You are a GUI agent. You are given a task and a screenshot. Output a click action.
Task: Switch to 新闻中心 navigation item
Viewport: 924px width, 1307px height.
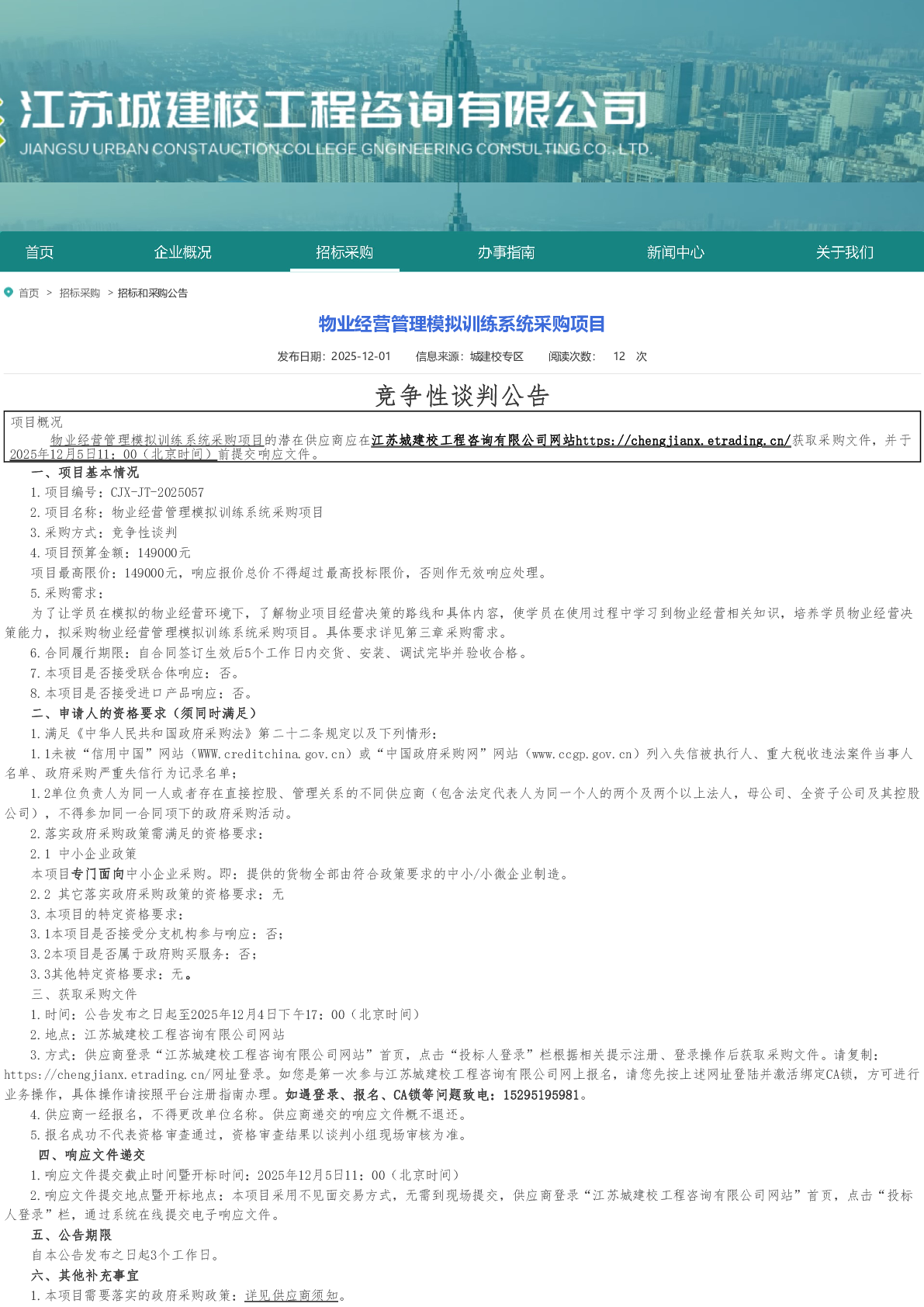[x=675, y=252]
